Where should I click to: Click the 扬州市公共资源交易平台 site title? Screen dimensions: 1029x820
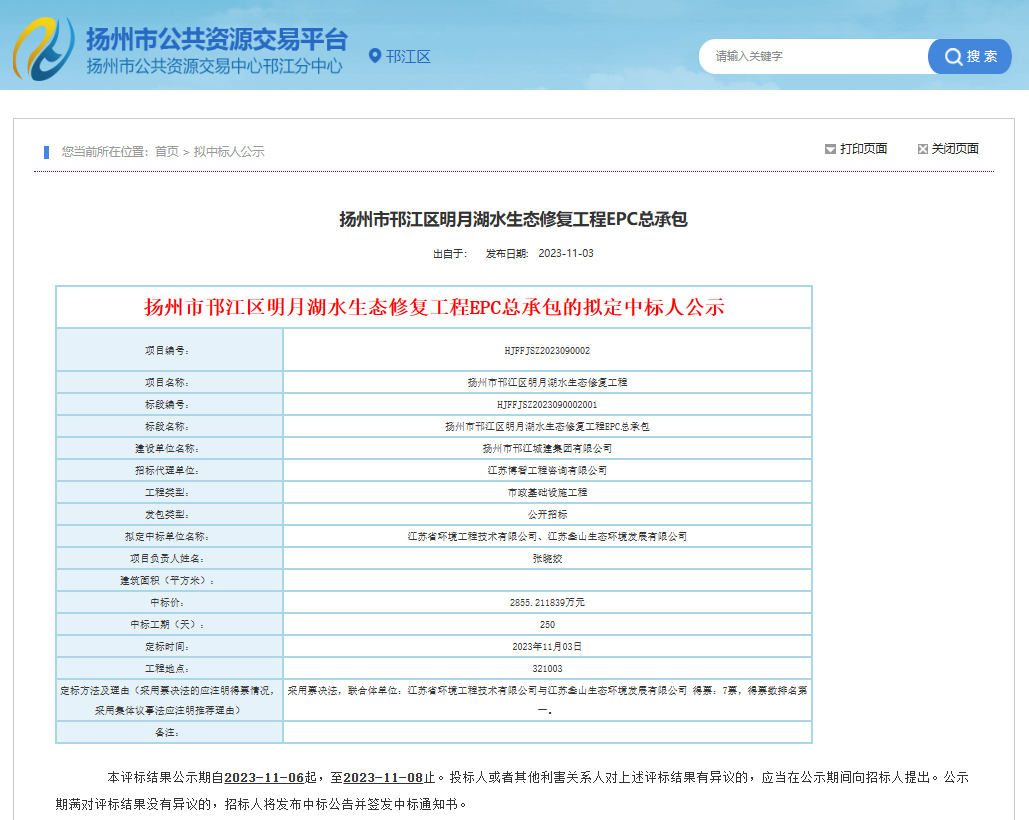[x=217, y=39]
